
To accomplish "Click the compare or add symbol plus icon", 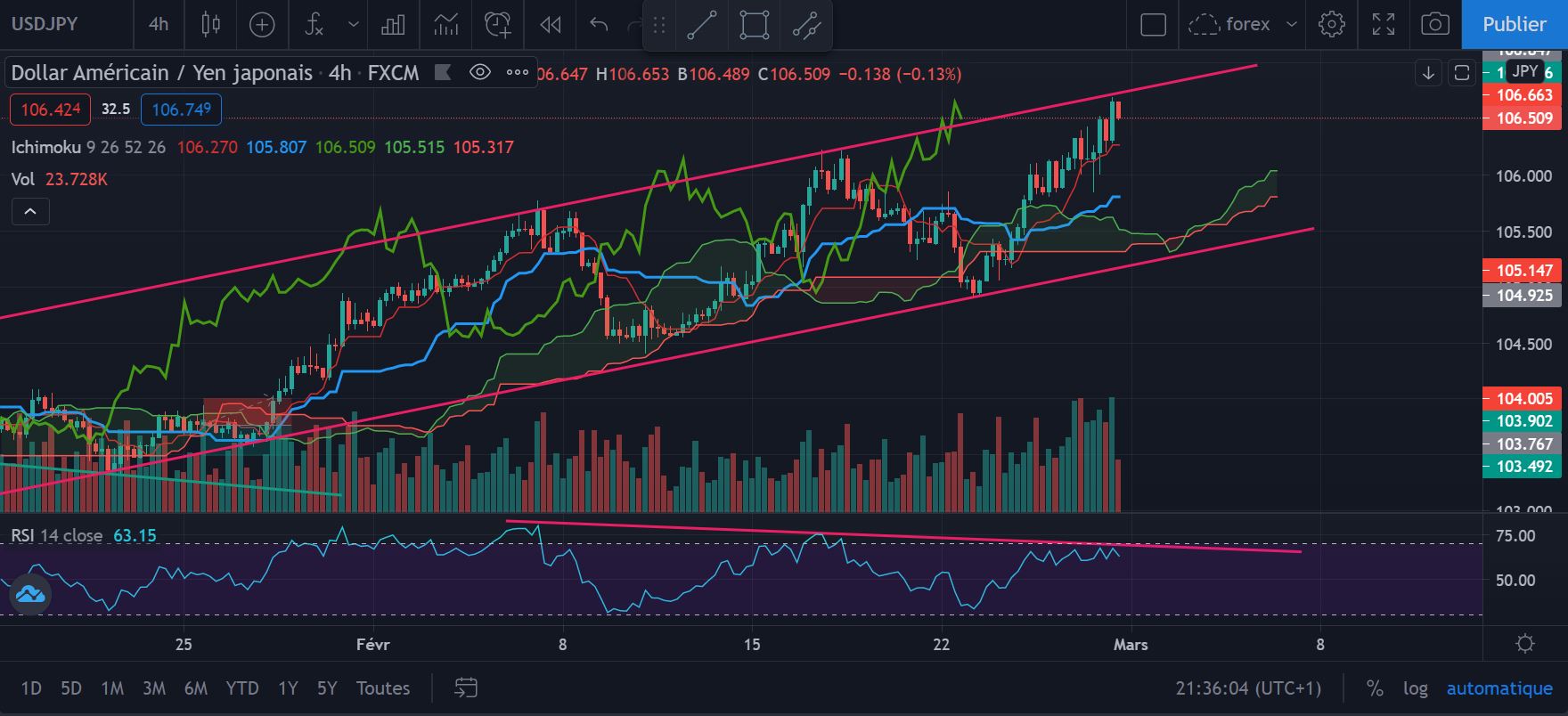I will click(262, 24).
